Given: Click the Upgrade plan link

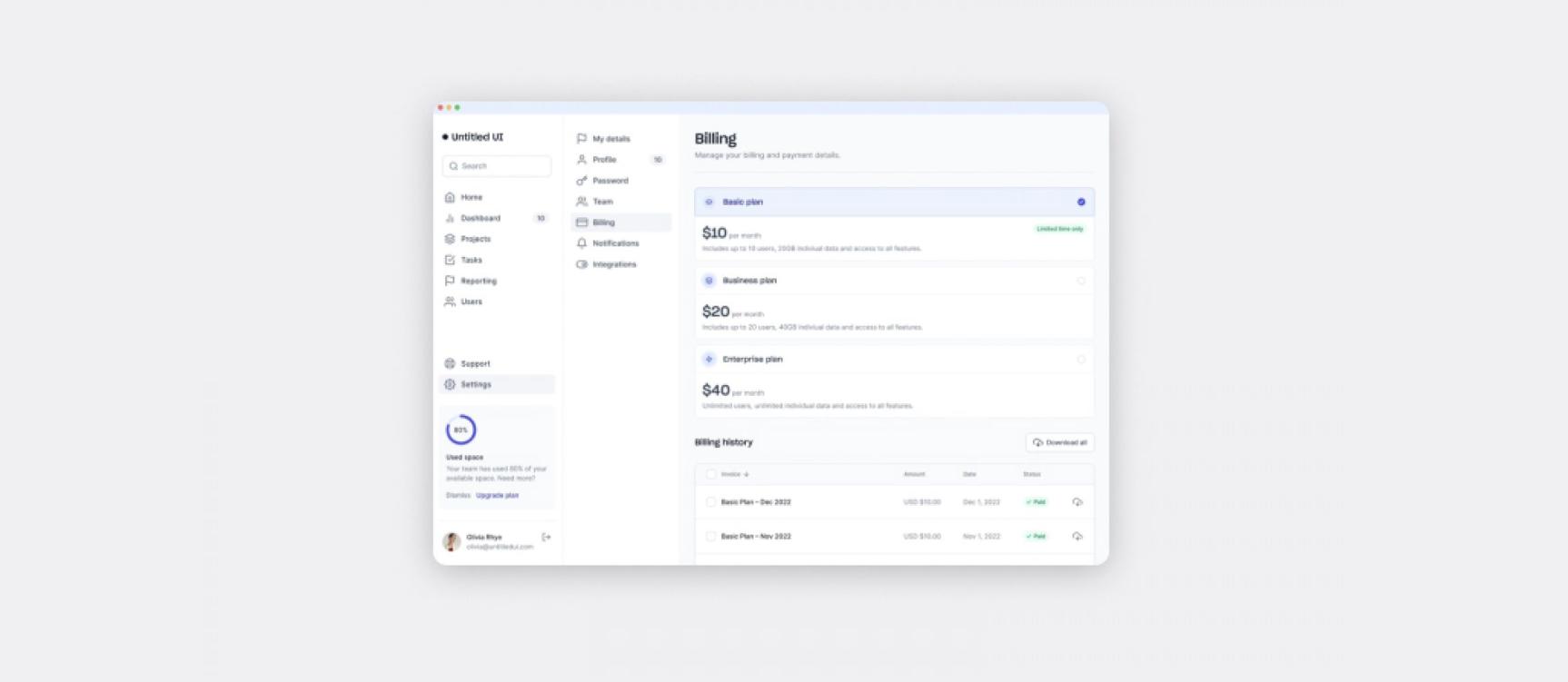Looking at the screenshot, I should 497,496.
